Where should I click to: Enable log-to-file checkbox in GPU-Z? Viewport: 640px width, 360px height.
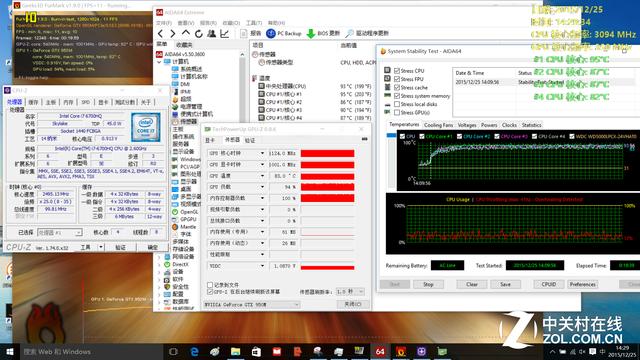click(210, 285)
